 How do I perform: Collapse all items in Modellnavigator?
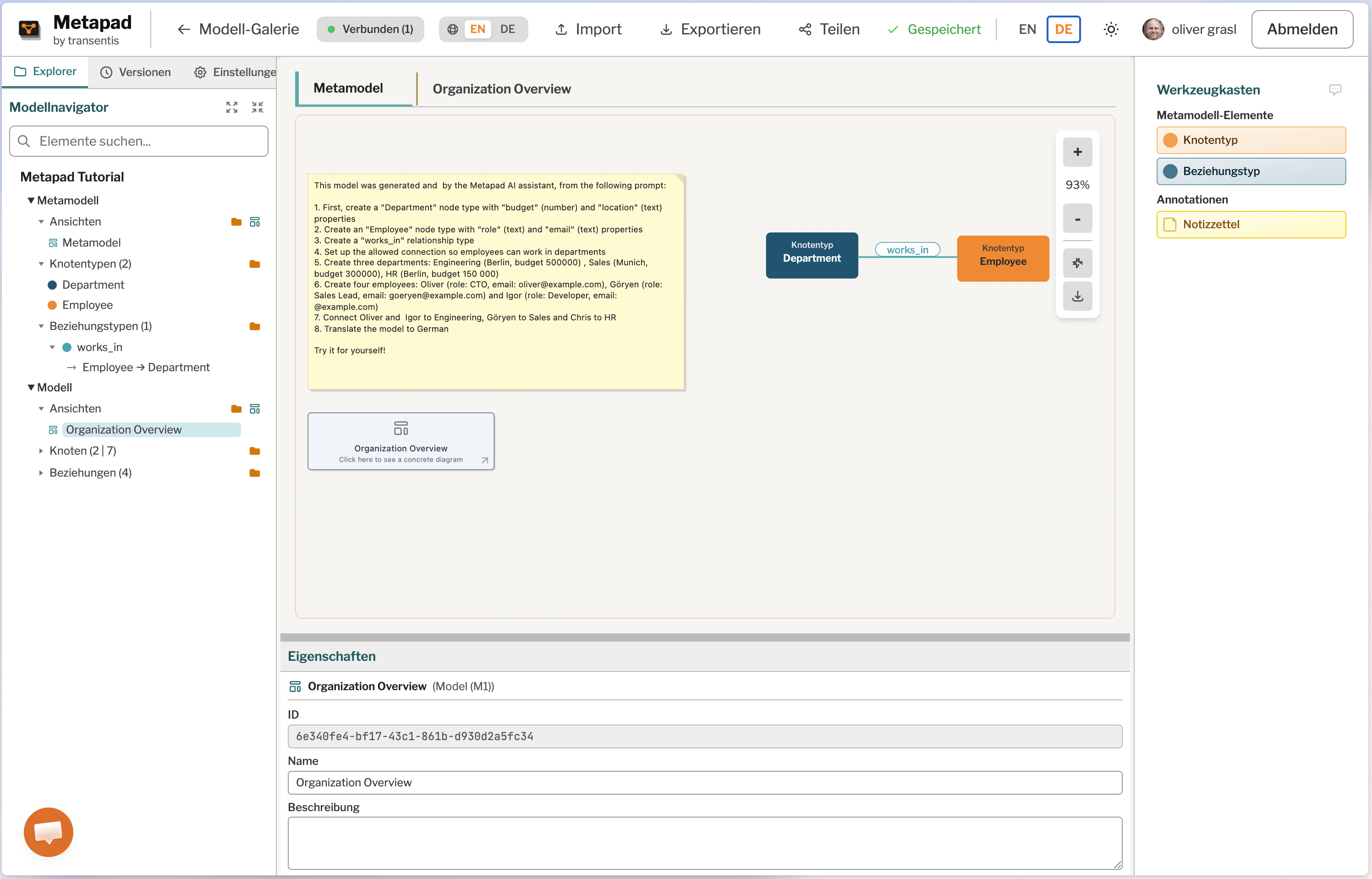(258, 107)
